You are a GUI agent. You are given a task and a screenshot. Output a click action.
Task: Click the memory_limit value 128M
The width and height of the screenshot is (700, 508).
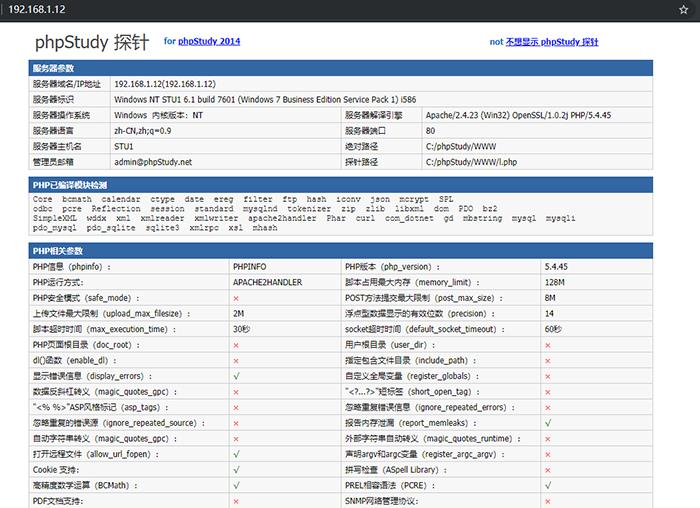click(554, 282)
